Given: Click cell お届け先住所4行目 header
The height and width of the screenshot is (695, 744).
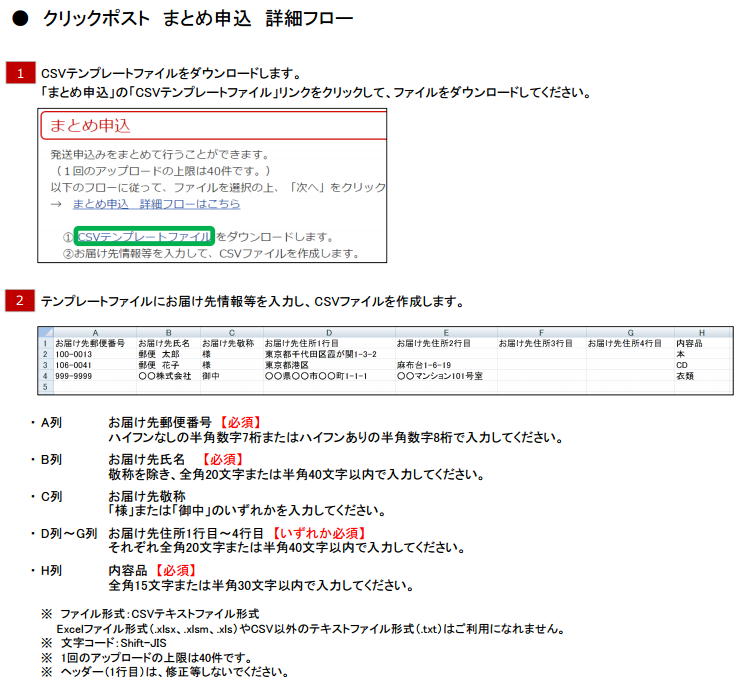Looking at the screenshot, I should (x=630, y=343).
